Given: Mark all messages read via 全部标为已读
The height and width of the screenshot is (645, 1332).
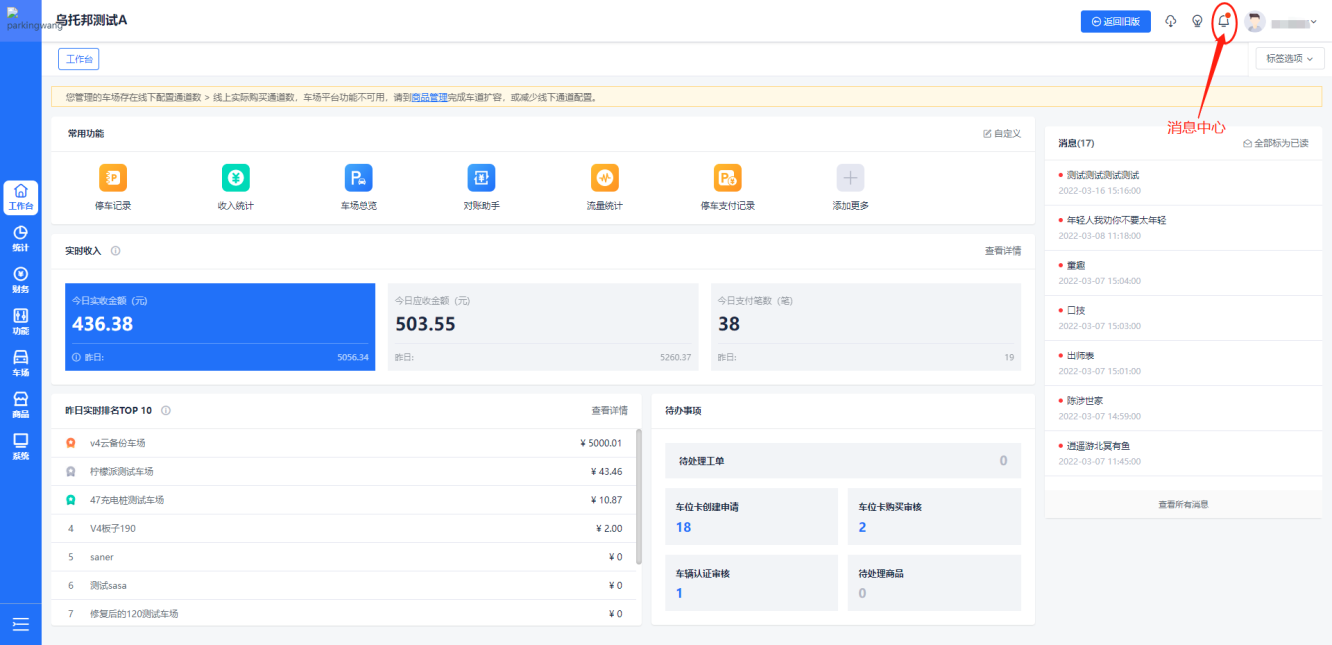Looking at the screenshot, I should click(1275, 143).
